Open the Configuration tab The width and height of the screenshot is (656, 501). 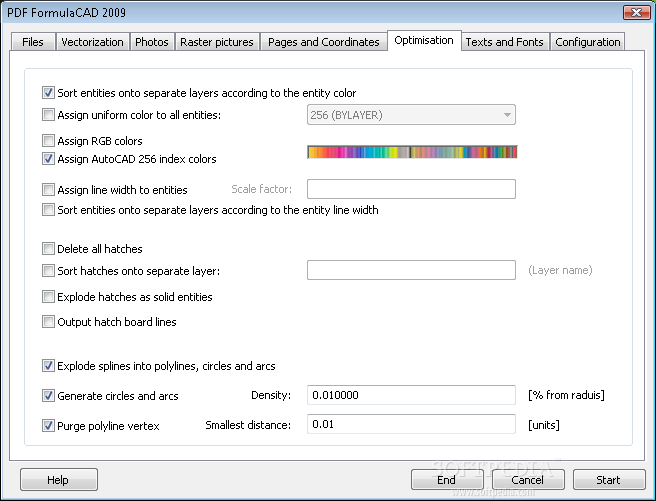pos(587,42)
